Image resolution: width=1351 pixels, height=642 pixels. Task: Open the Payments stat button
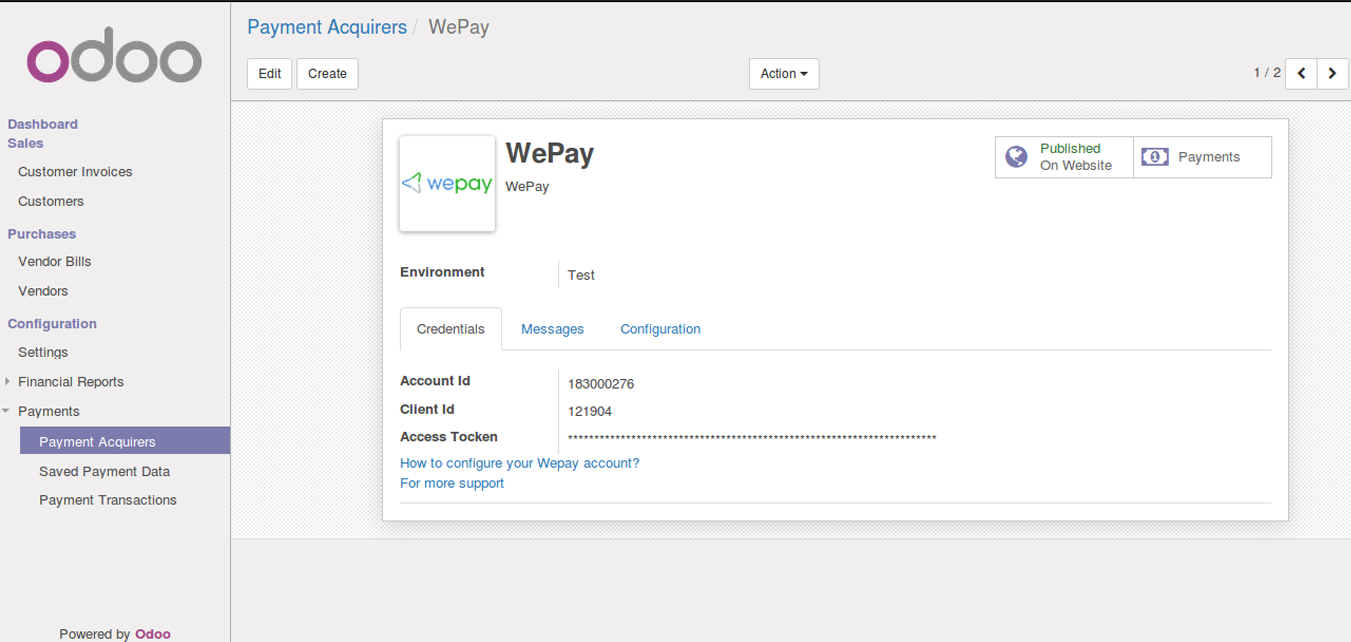(1202, 157)
